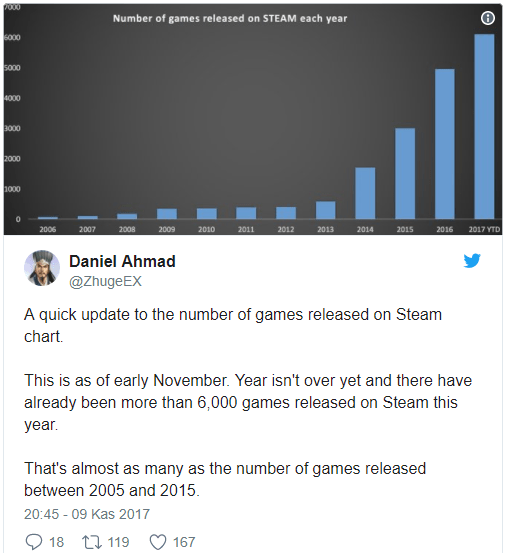The width and height of the screenshot is (505, 553).
Task: Click the 18 replies count
Action: point(56,542)
